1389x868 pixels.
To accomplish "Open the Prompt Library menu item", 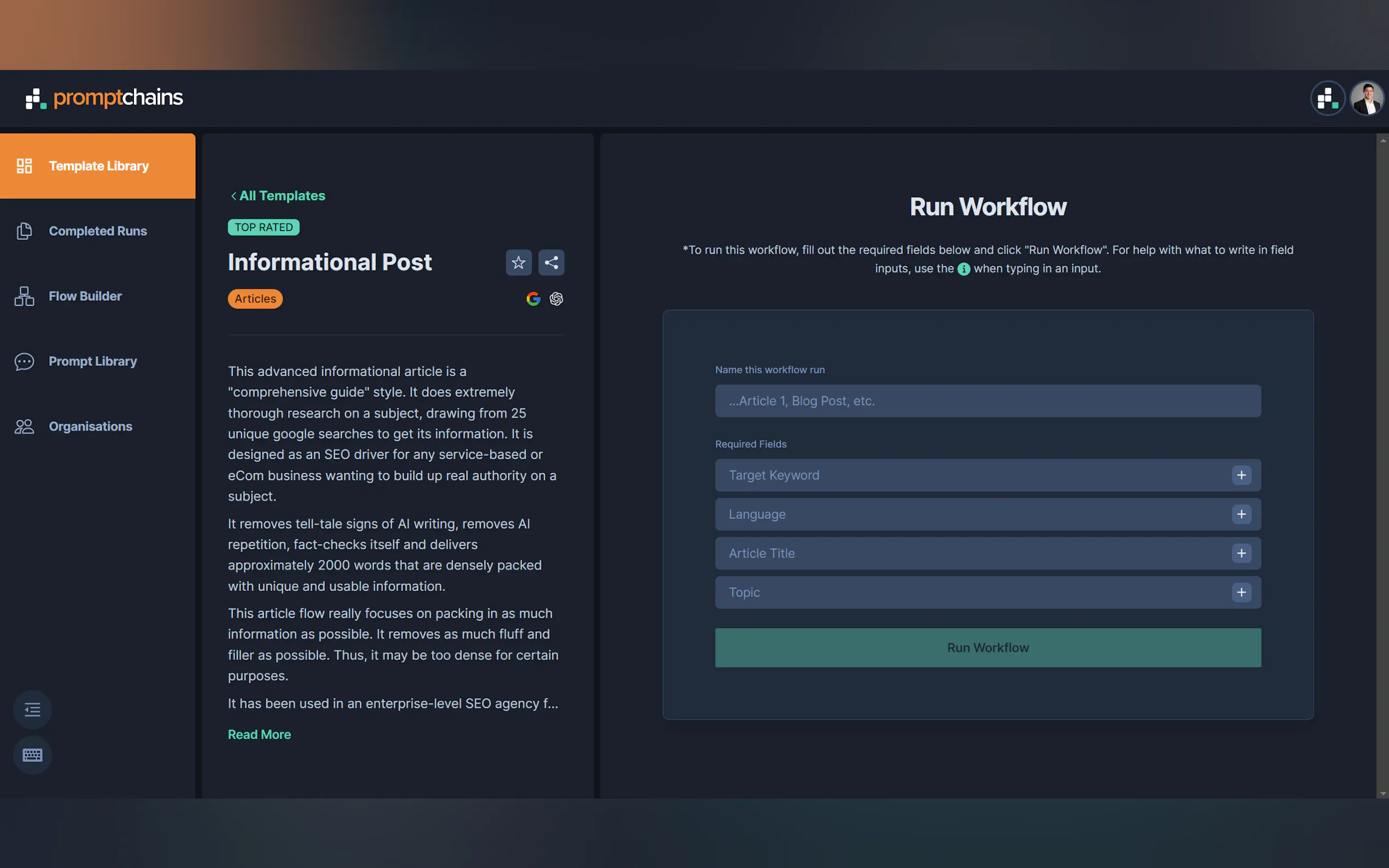I will coord(92,361).
